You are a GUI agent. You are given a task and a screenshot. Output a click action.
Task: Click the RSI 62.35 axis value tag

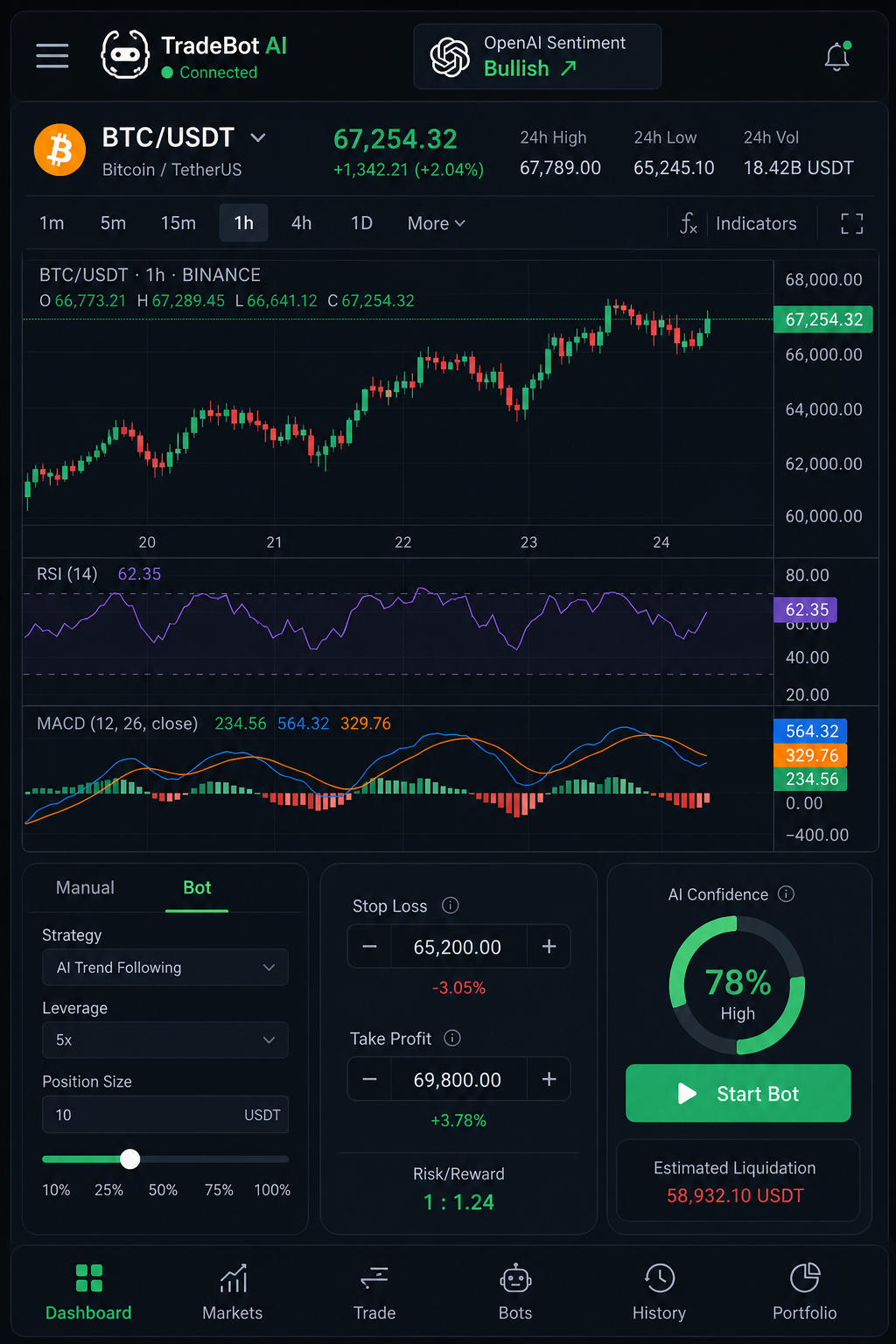point(806,609)
